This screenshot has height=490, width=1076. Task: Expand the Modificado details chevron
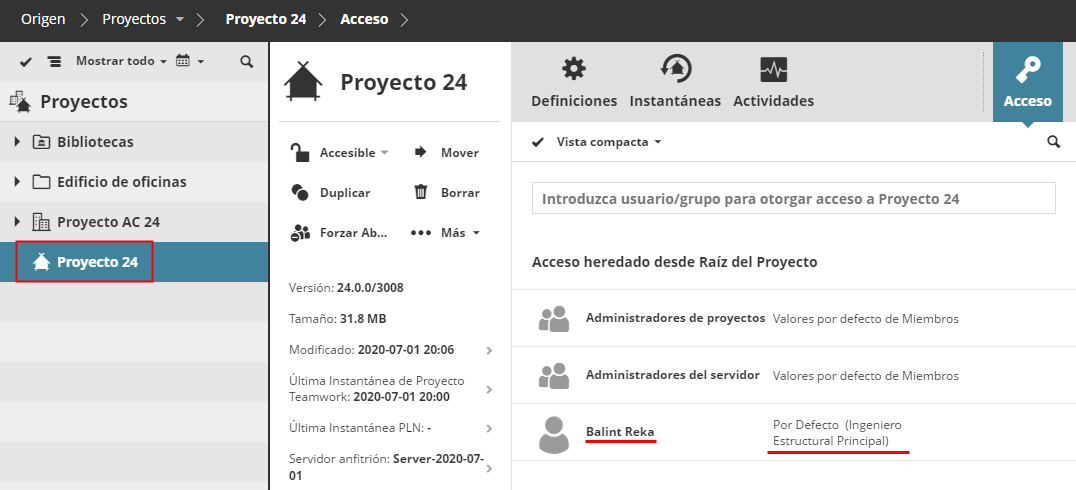[x=489, y=350]
